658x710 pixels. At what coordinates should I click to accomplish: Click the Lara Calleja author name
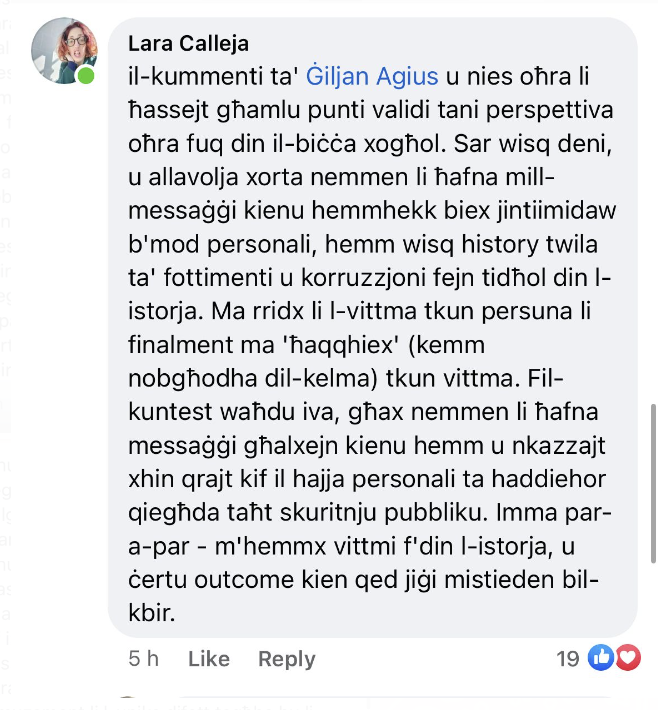click(x=188, y=44)
